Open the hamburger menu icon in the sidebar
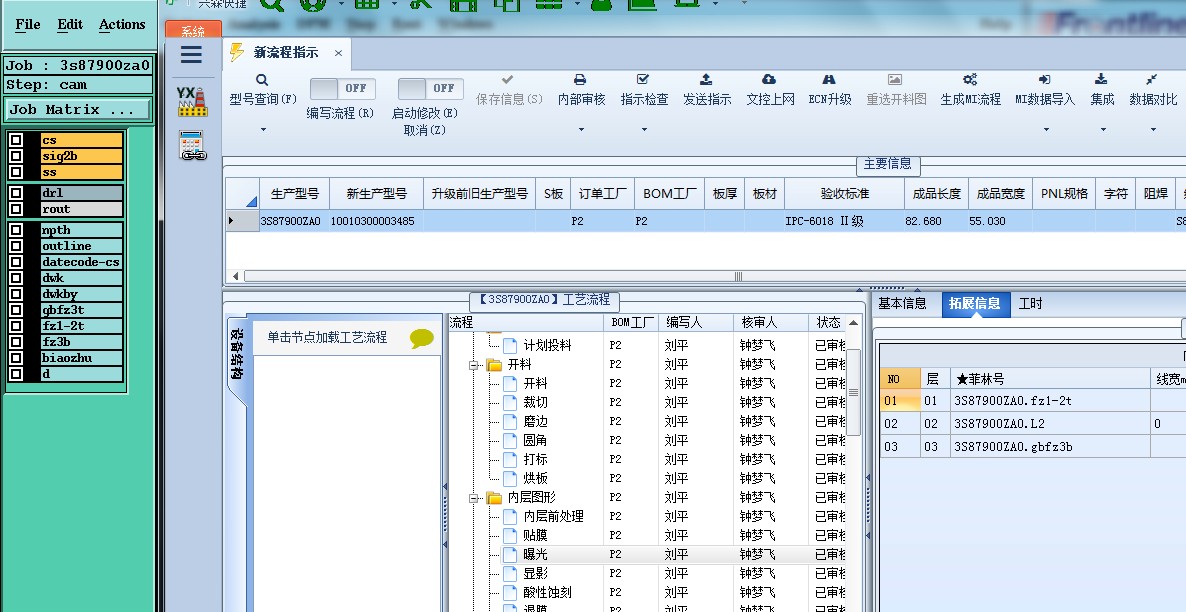This screenshot has height=612, width=1186. [x=191, y=54]
